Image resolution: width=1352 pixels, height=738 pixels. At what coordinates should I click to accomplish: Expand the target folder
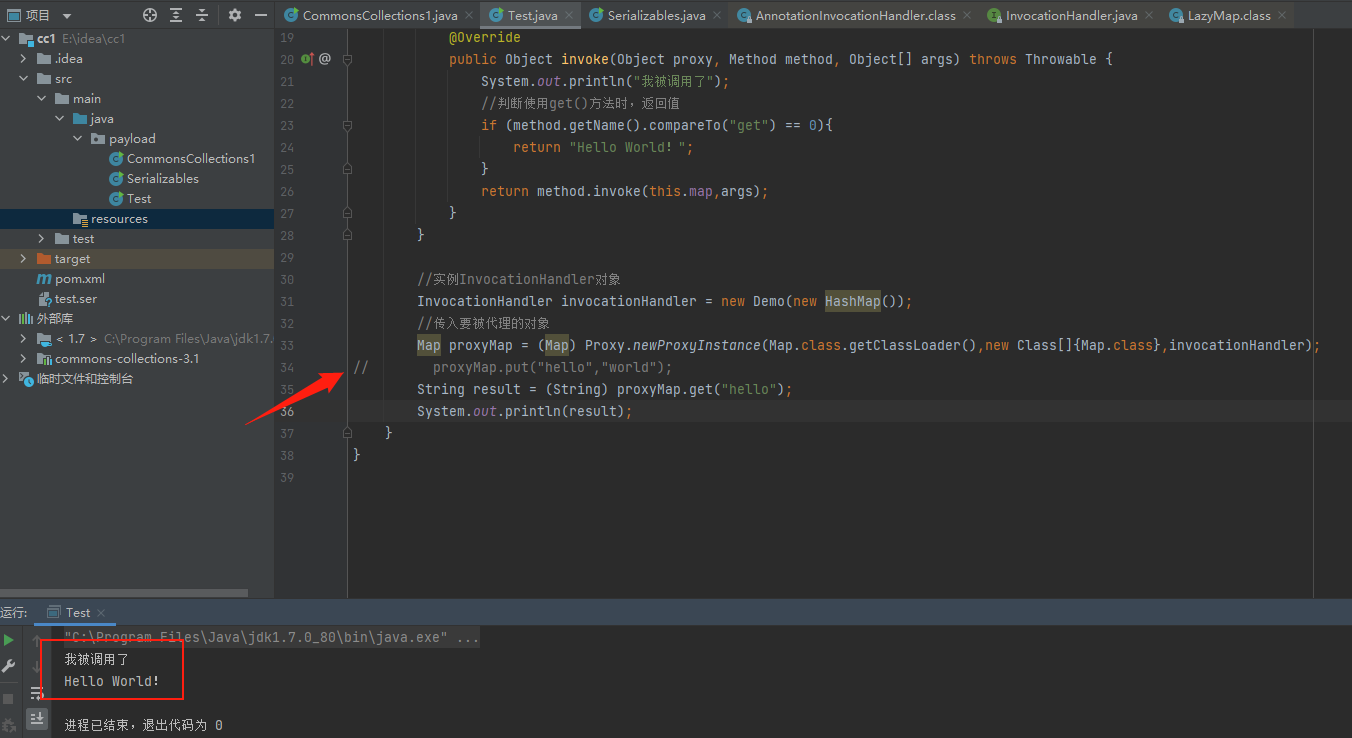[24, 259]
